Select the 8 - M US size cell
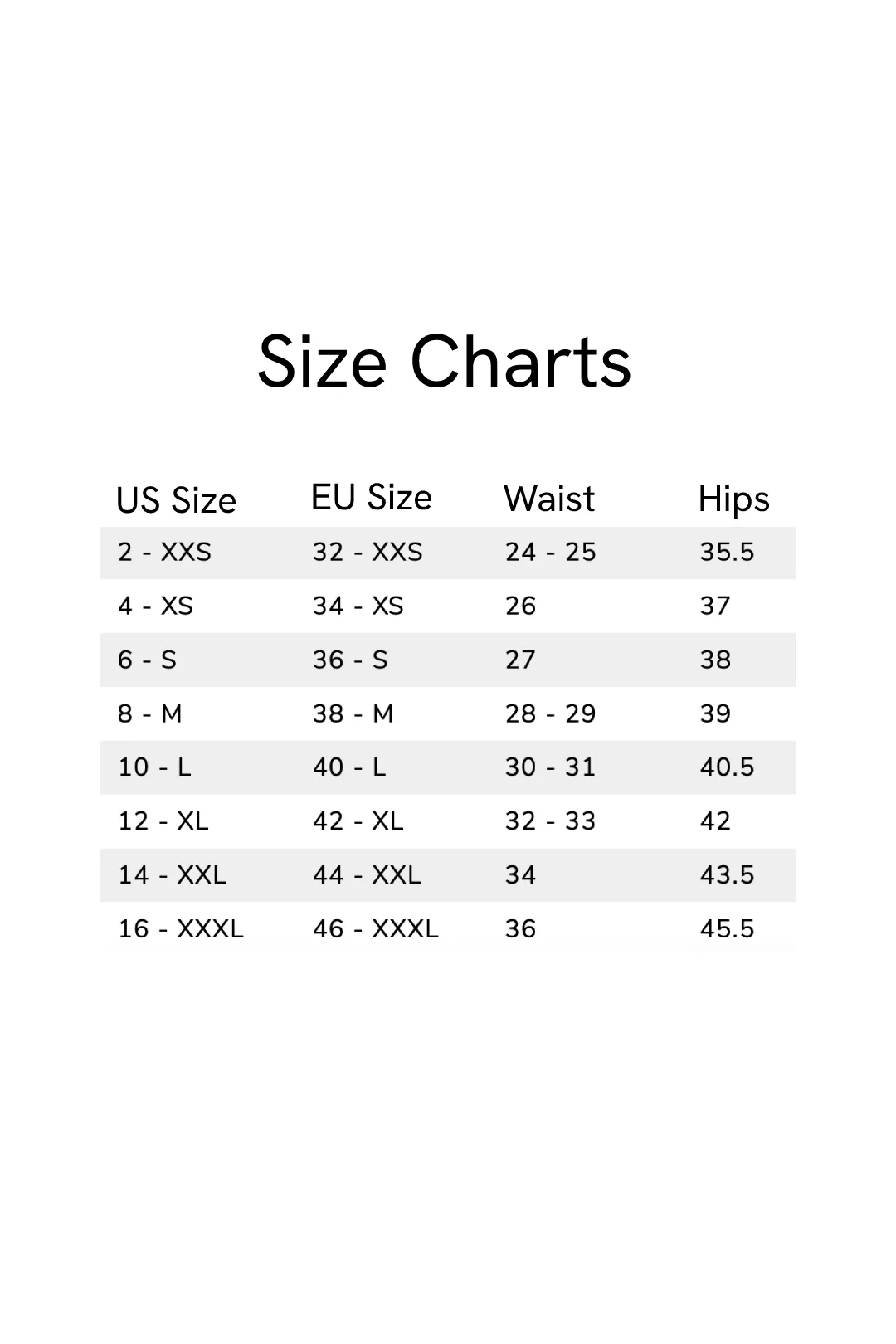896x1344 pixels. [x=150, y=713]
